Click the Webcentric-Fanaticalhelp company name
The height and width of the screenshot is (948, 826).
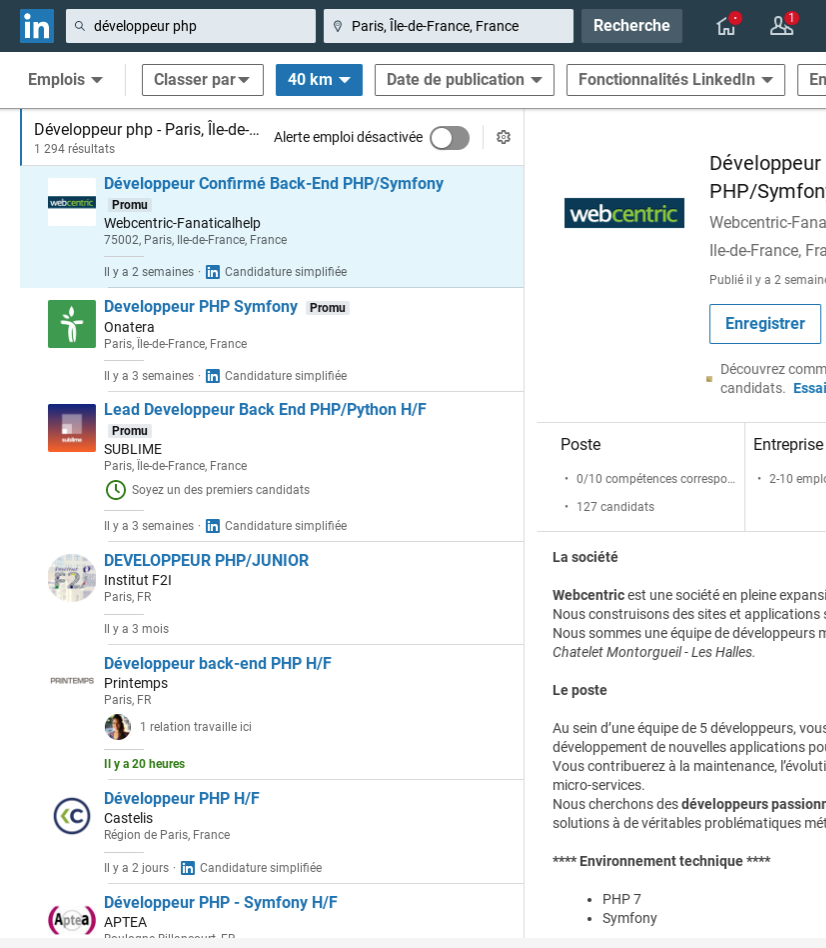pos(182,223)
